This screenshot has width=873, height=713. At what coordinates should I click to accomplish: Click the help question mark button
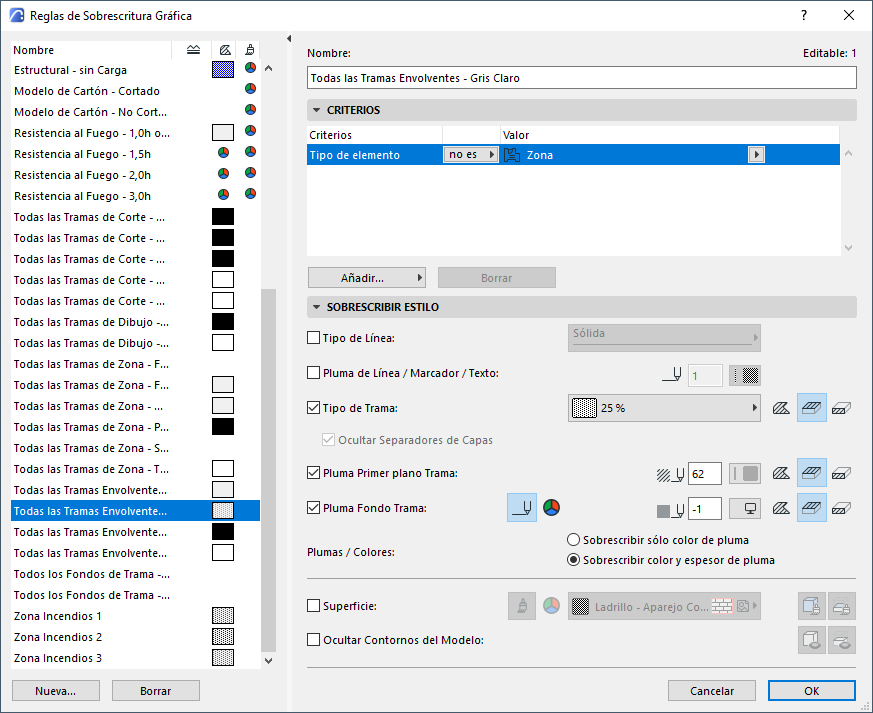pyautogui.click(x=803, y=16)
